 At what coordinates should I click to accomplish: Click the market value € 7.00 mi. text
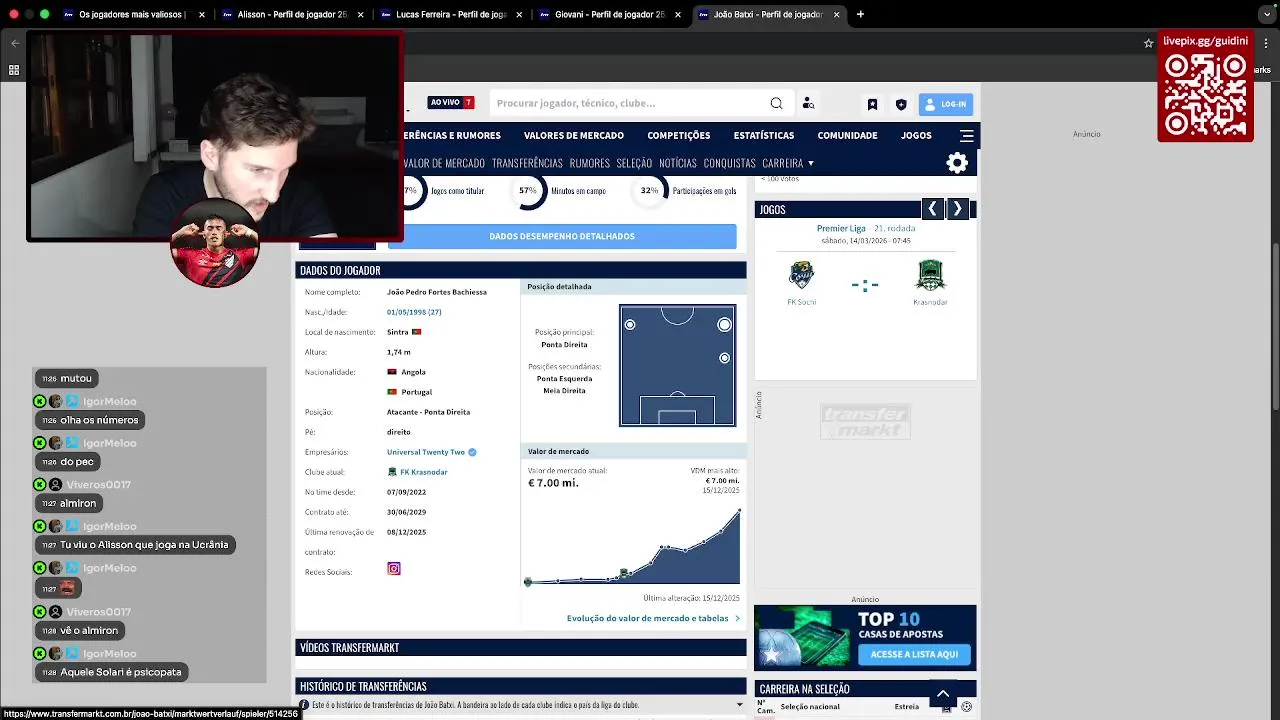553,483
